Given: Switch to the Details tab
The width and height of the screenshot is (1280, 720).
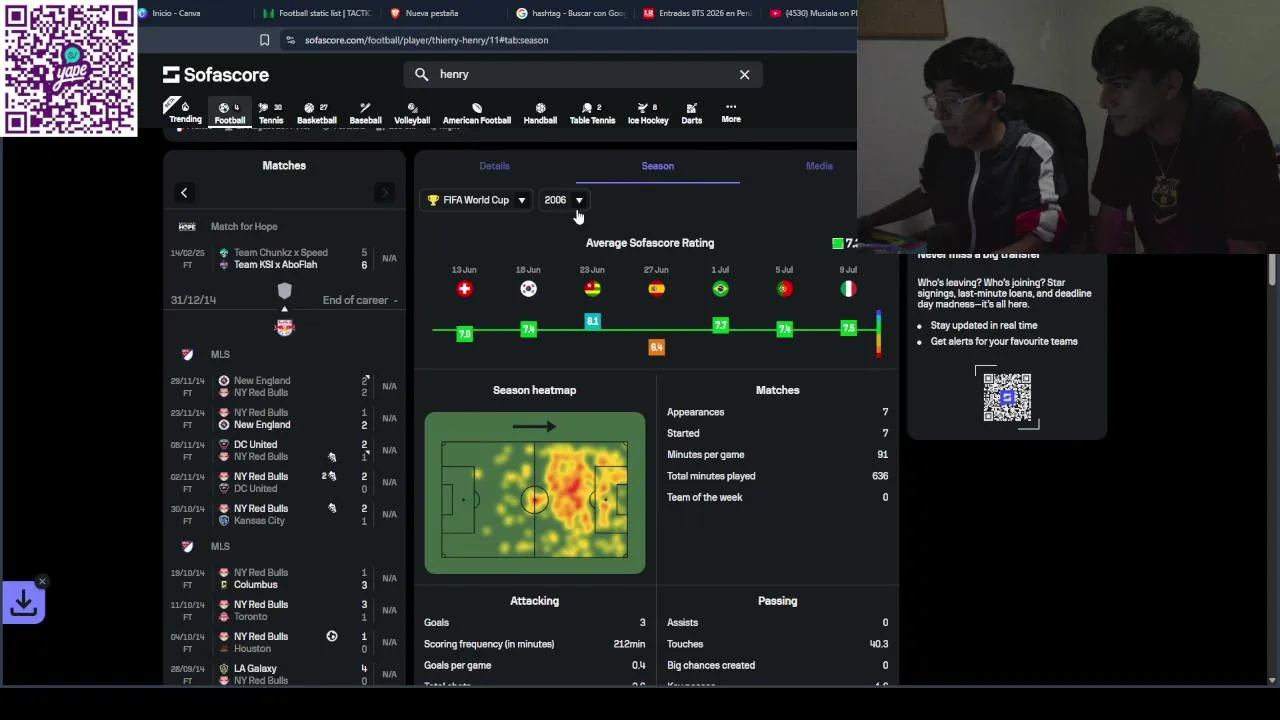Looking at the screenshot, I should coord(494,166).
